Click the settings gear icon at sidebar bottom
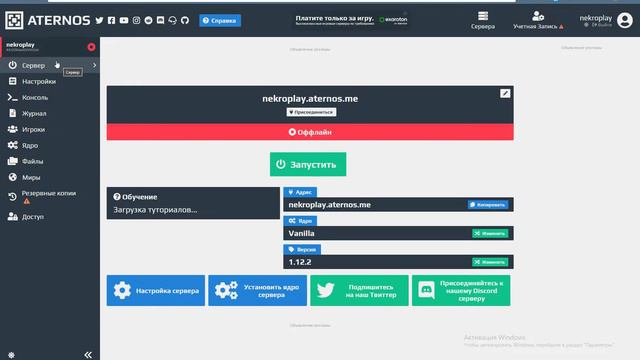The width and height of the screenshot is (640, 360). (11, 355)
